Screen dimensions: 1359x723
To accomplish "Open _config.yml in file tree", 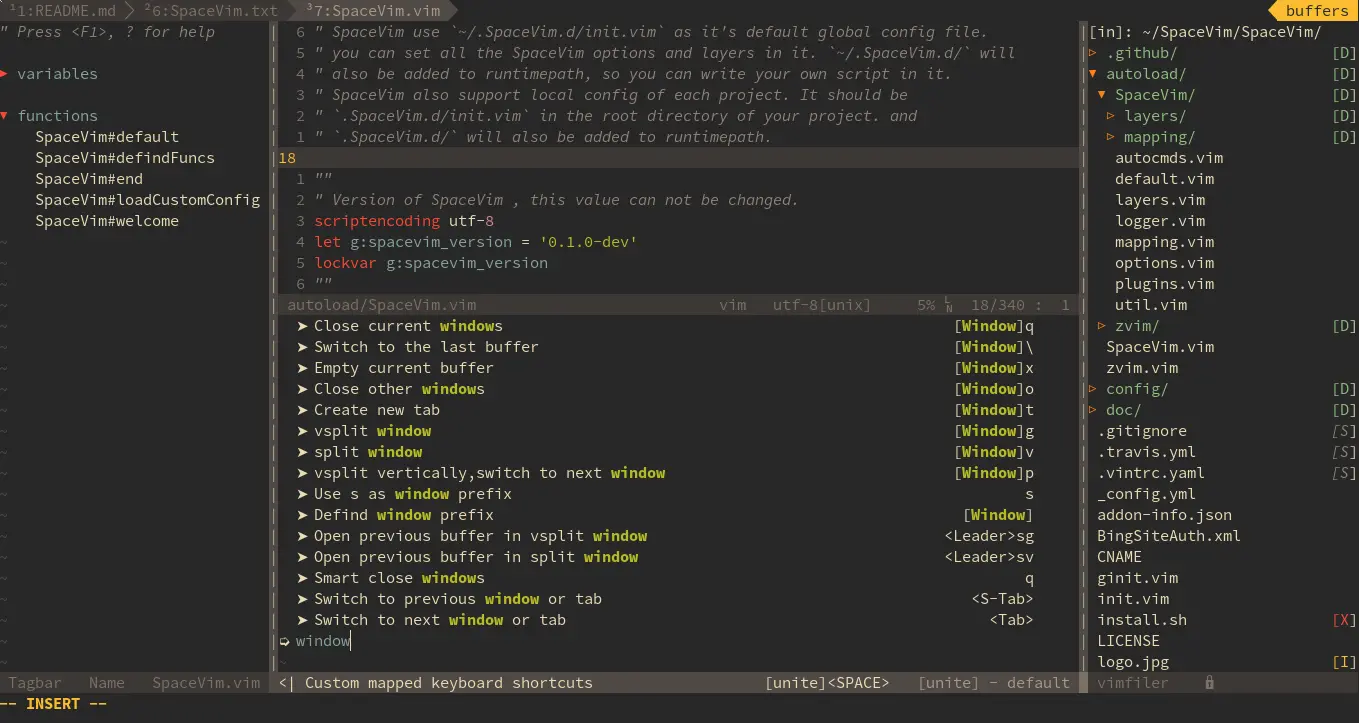I will [1147, 494].
